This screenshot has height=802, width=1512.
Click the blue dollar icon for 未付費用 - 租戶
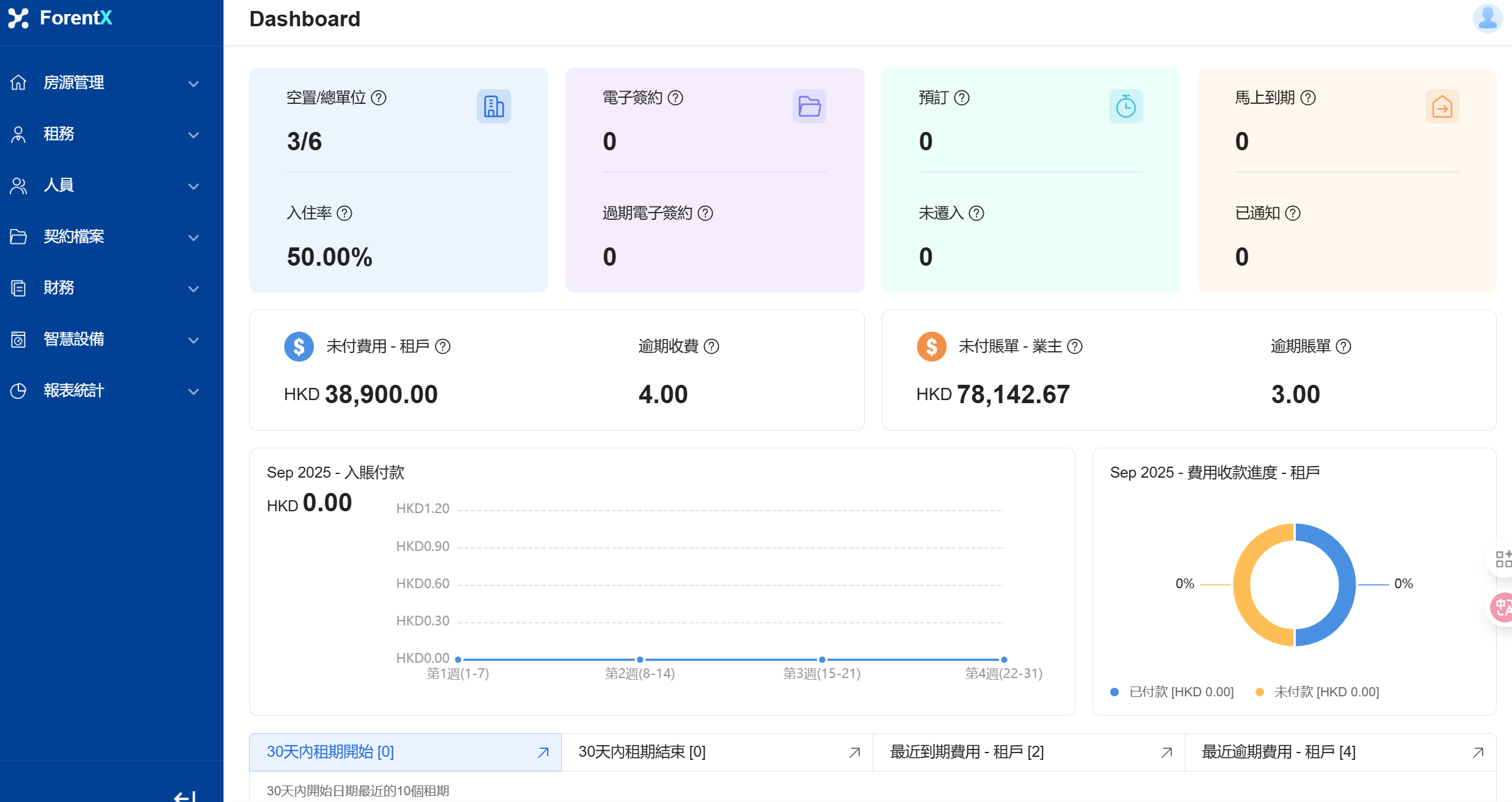(x=299, y=346)
